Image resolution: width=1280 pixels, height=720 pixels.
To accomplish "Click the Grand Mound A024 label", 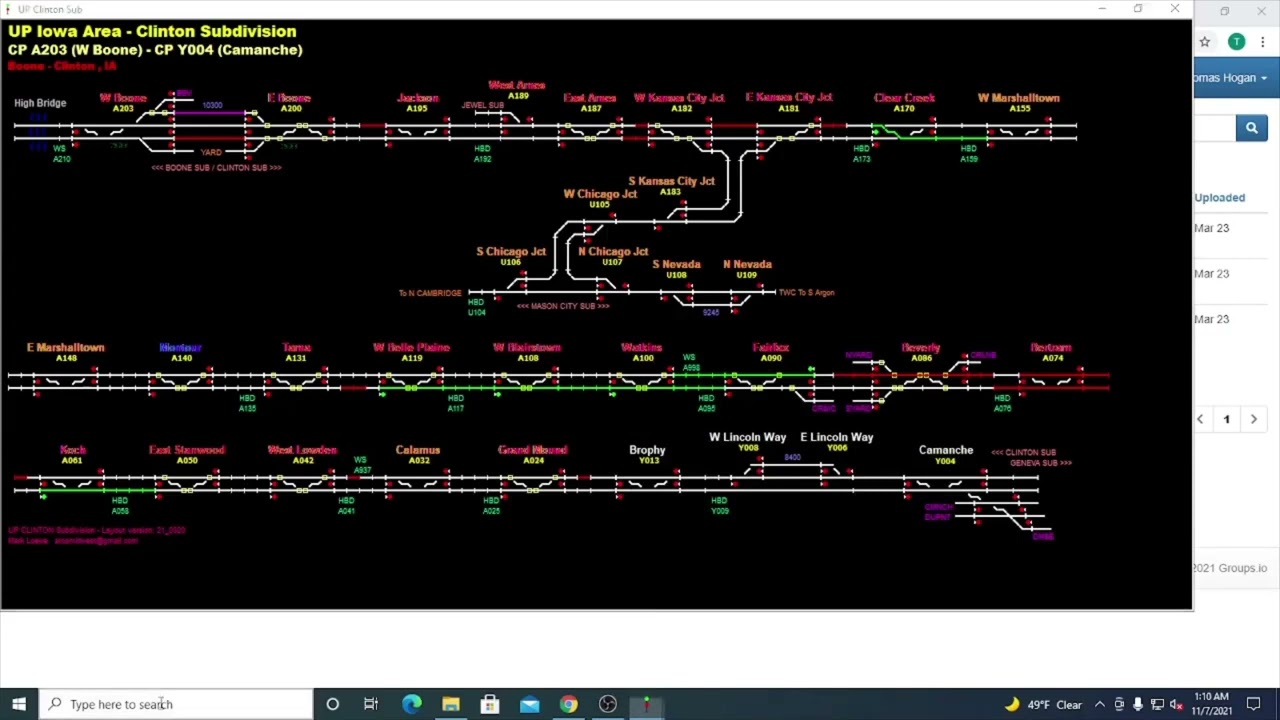I will pos(533,455).
